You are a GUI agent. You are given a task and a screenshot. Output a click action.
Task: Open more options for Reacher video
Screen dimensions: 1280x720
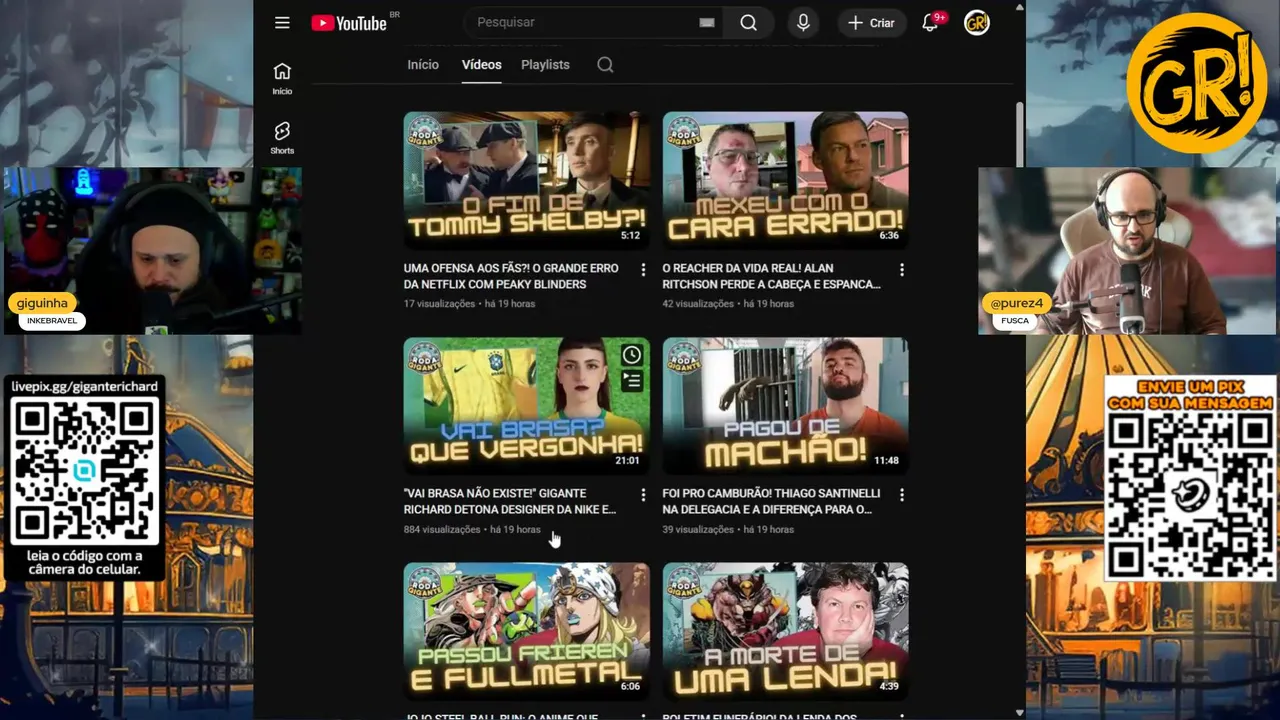[902, 270]
